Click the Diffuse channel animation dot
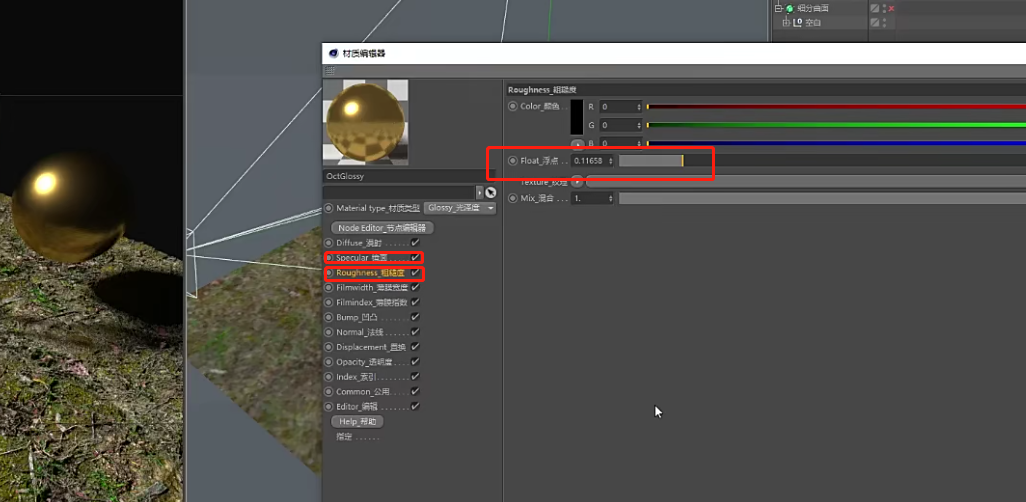The image size is (1026, 502). [328, 243]
